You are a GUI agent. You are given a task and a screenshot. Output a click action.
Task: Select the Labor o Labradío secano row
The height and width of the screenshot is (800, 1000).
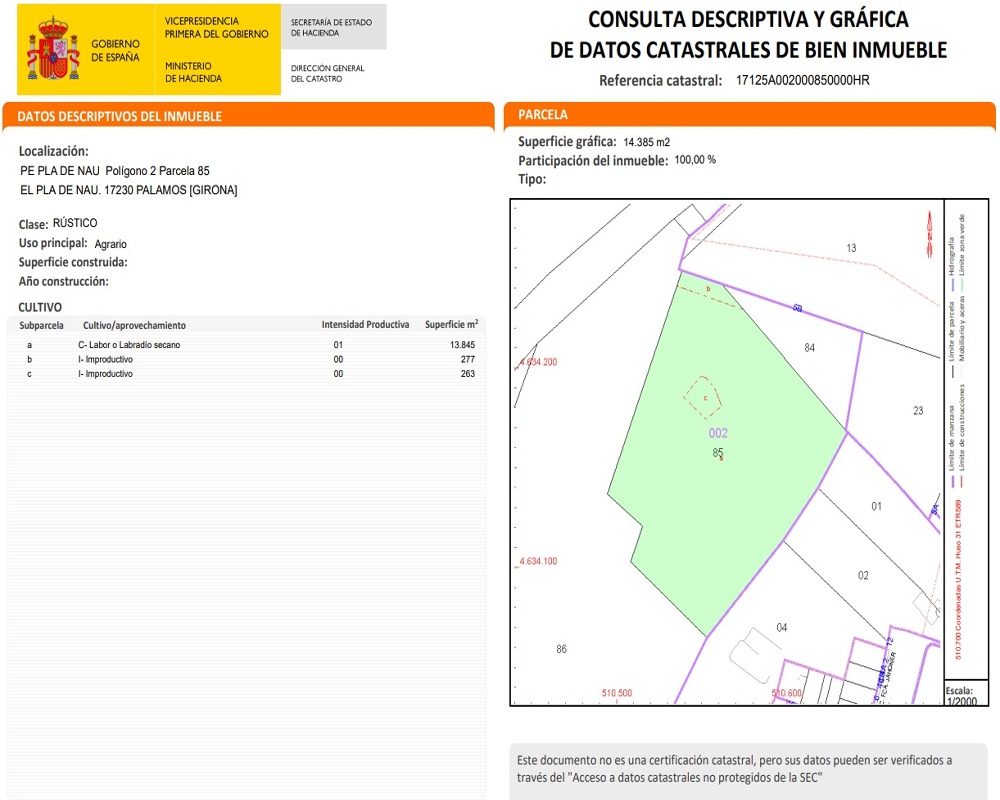tap(129, 345)
